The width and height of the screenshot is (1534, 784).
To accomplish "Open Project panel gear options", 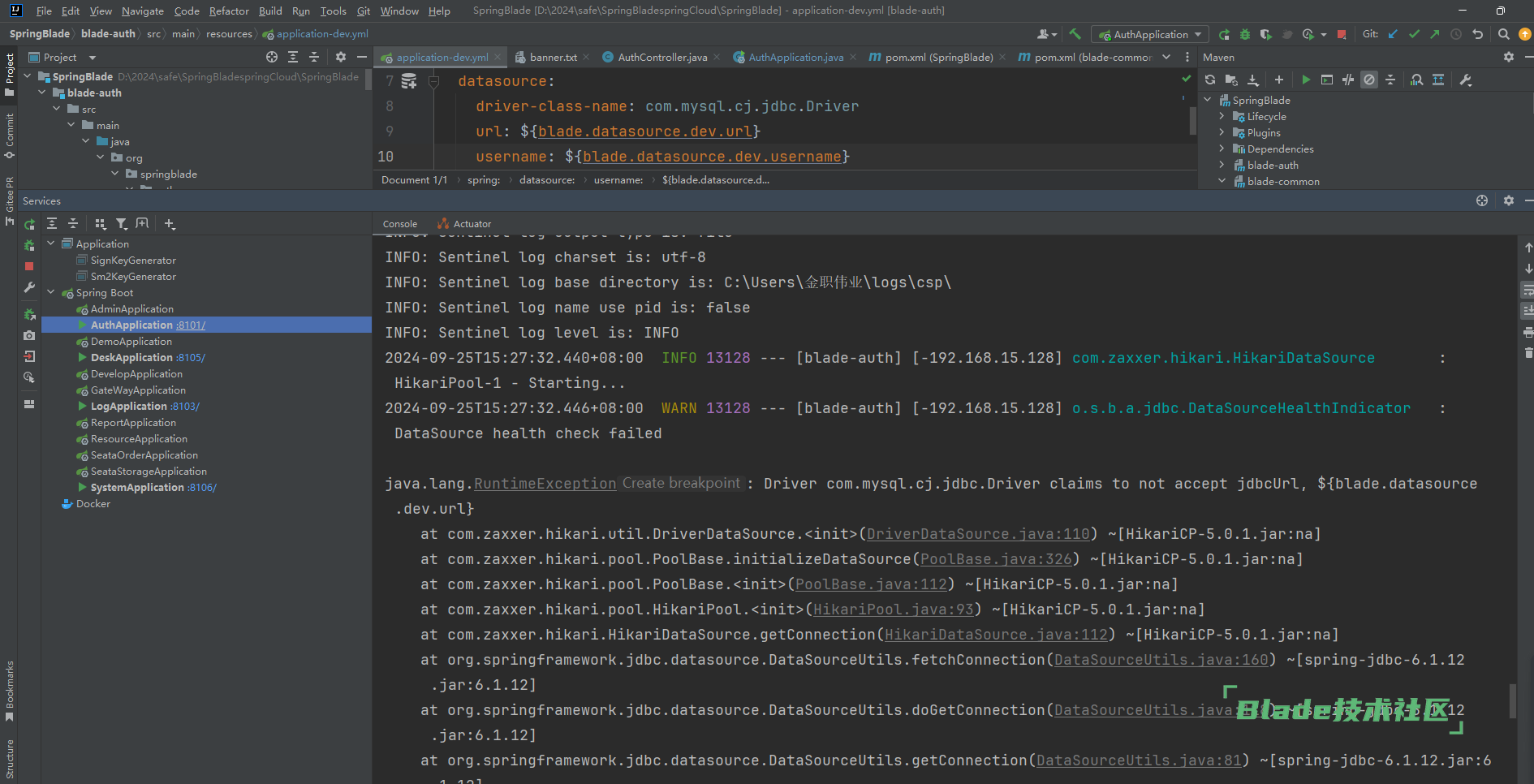I will pyautogui.click(x=341, y=57).
